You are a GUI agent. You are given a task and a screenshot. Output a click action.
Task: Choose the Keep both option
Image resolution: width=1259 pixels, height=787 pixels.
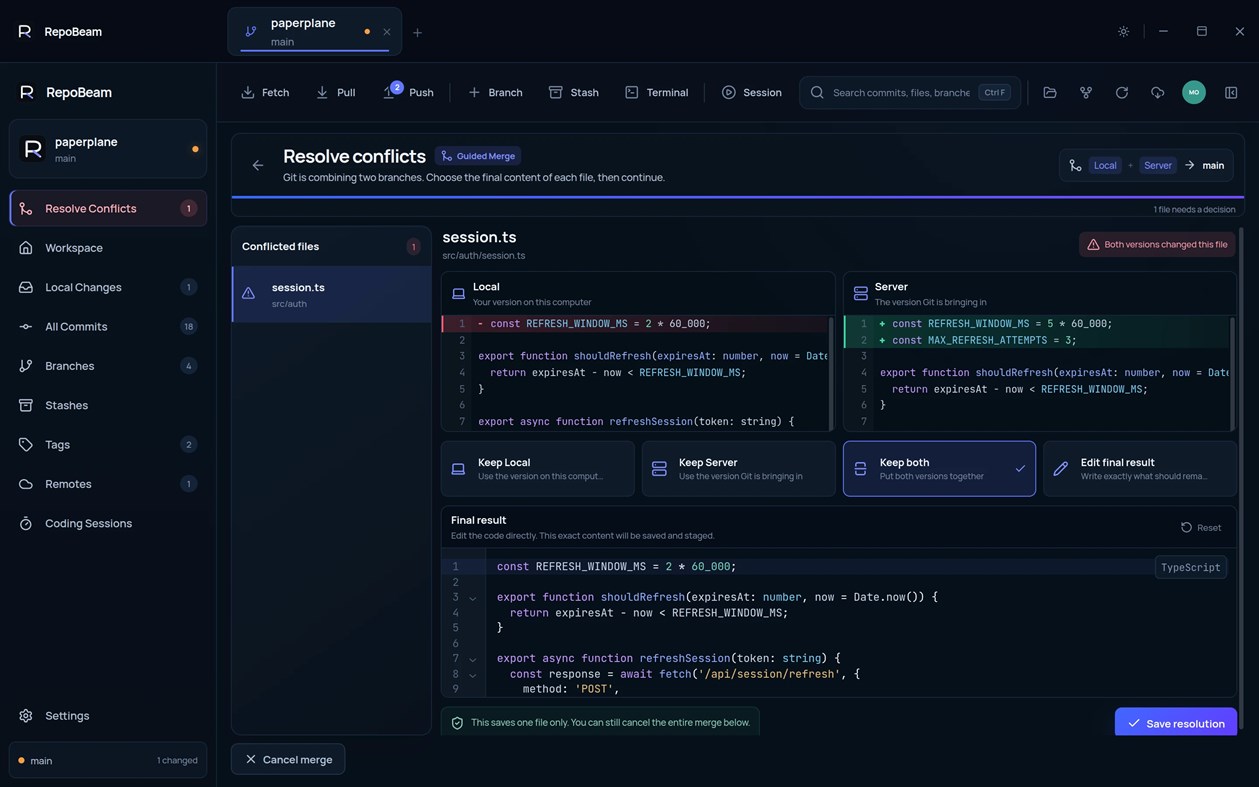[x=939, y=469]
